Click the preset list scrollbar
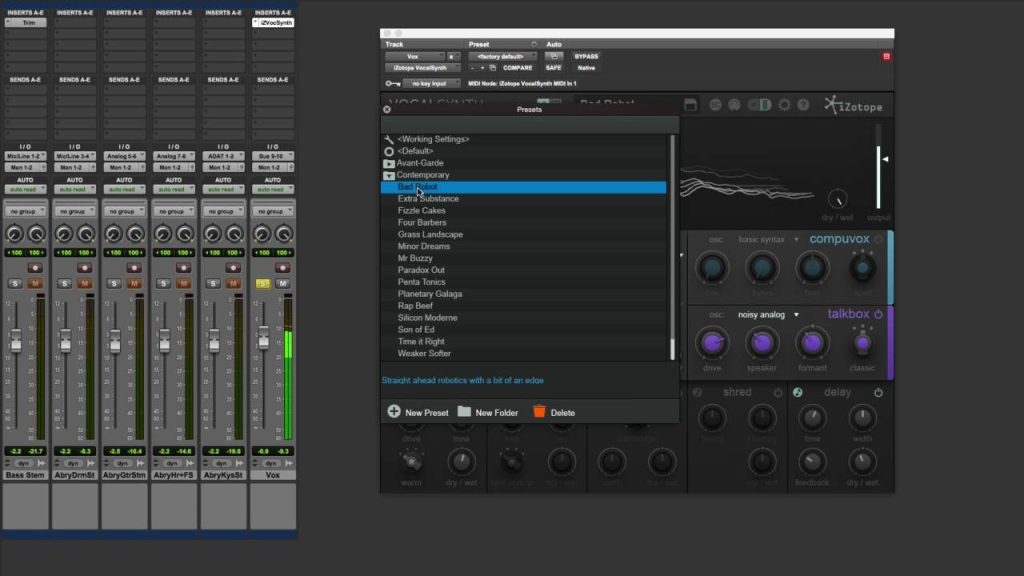 pos(671,248)
